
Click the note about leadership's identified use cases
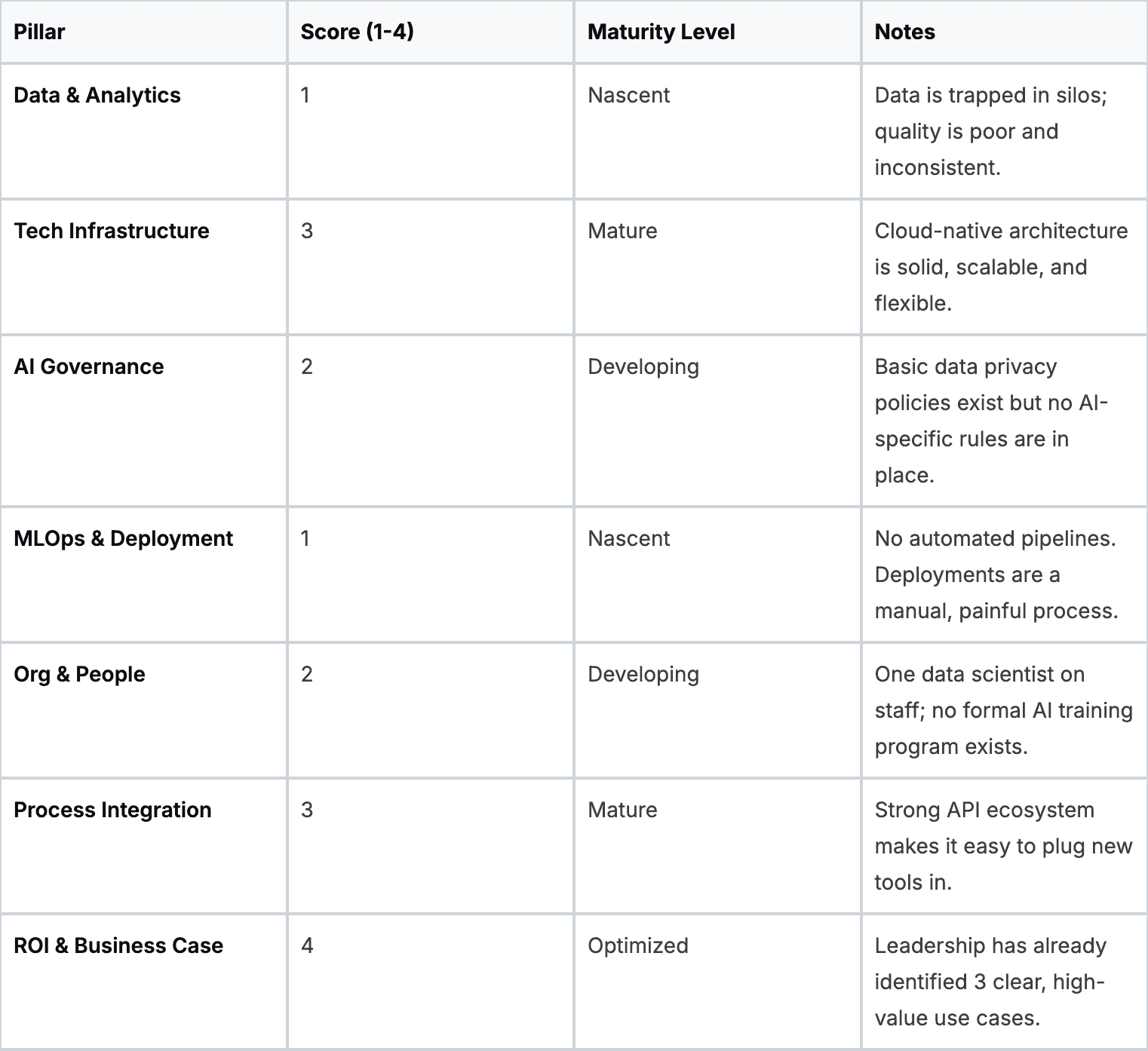(x=990, y=982)
